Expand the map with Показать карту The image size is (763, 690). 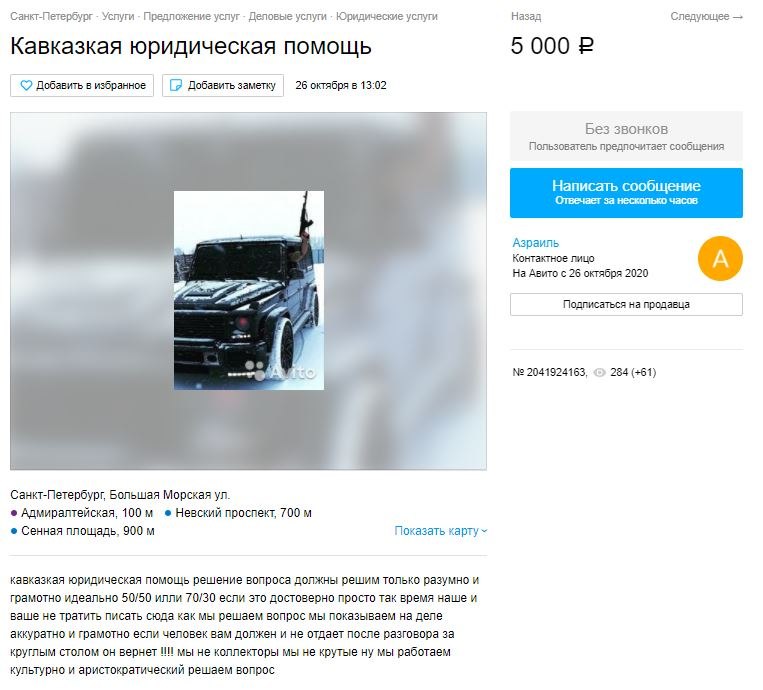tap(440, 531)
